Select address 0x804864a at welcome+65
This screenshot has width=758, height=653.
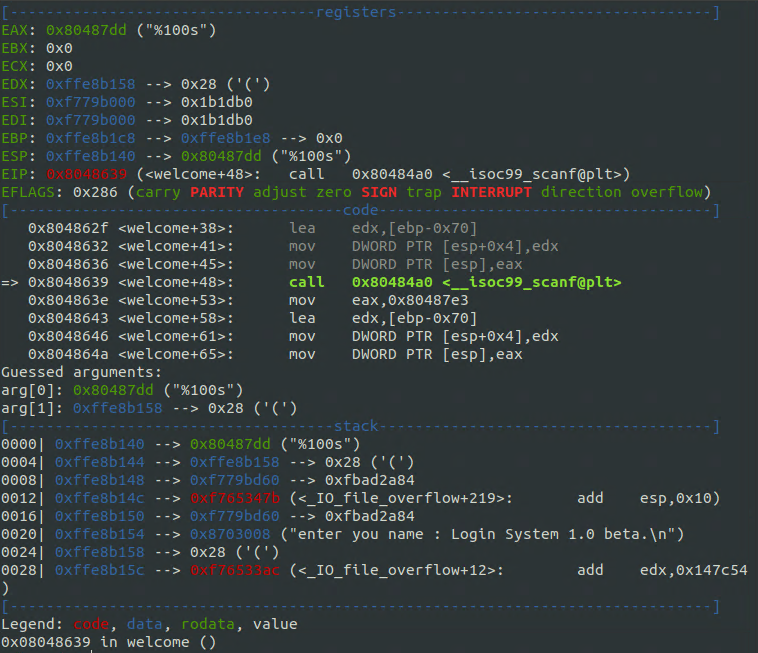[x=68, y=354]
